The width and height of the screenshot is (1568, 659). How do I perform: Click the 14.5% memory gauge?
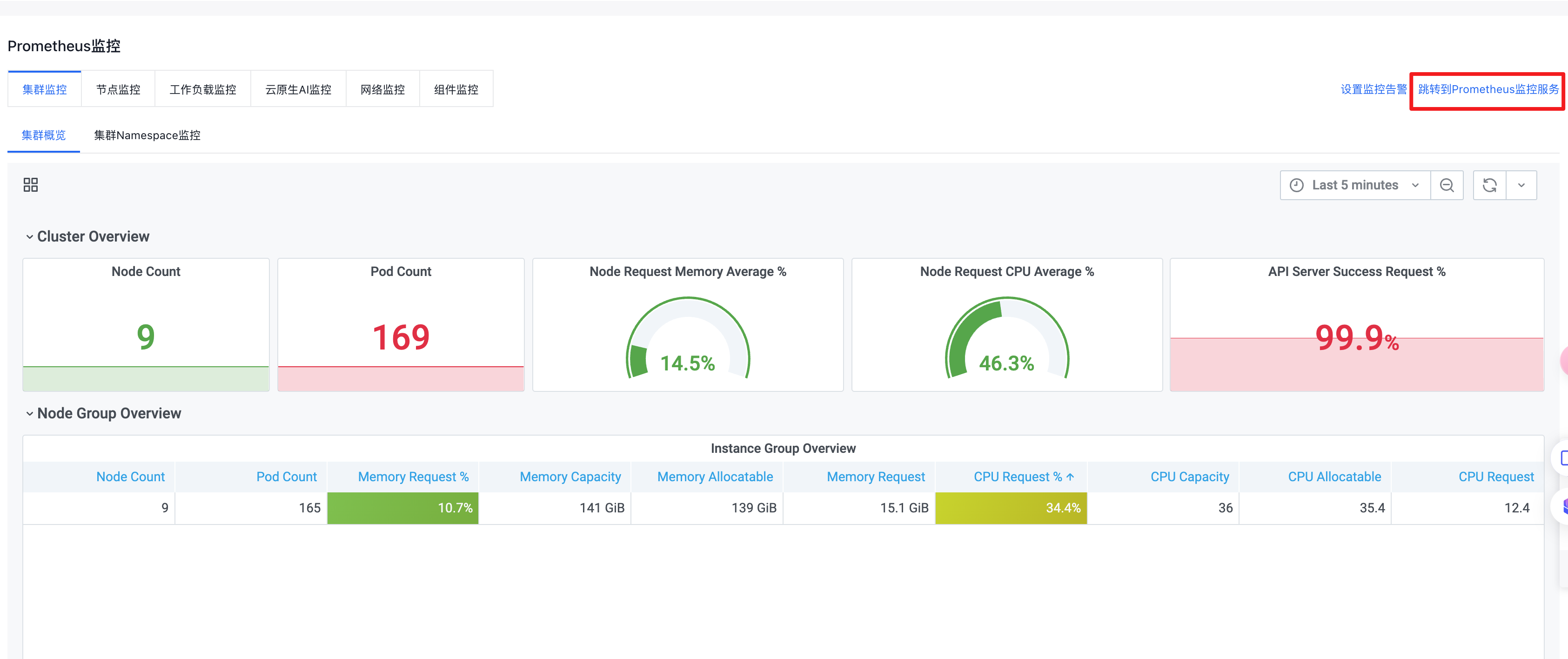[688, 338]
